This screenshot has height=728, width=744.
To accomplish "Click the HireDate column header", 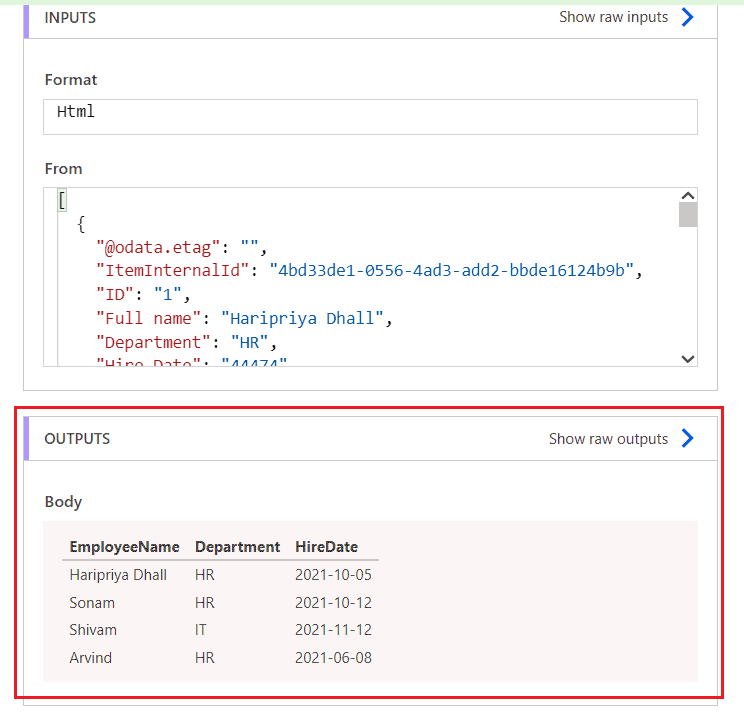I will click(x=326, y=547).
